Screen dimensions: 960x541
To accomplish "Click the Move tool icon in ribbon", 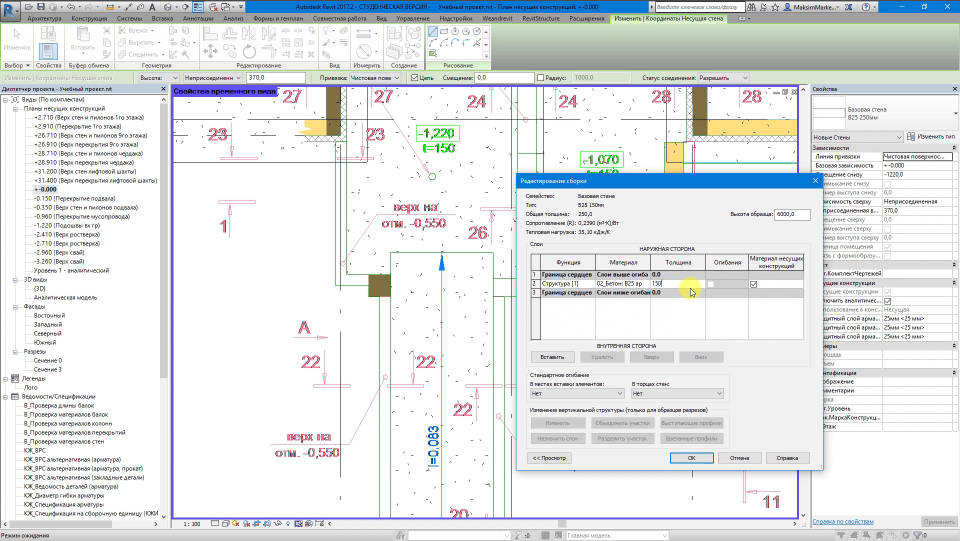I will click(210, 51).
